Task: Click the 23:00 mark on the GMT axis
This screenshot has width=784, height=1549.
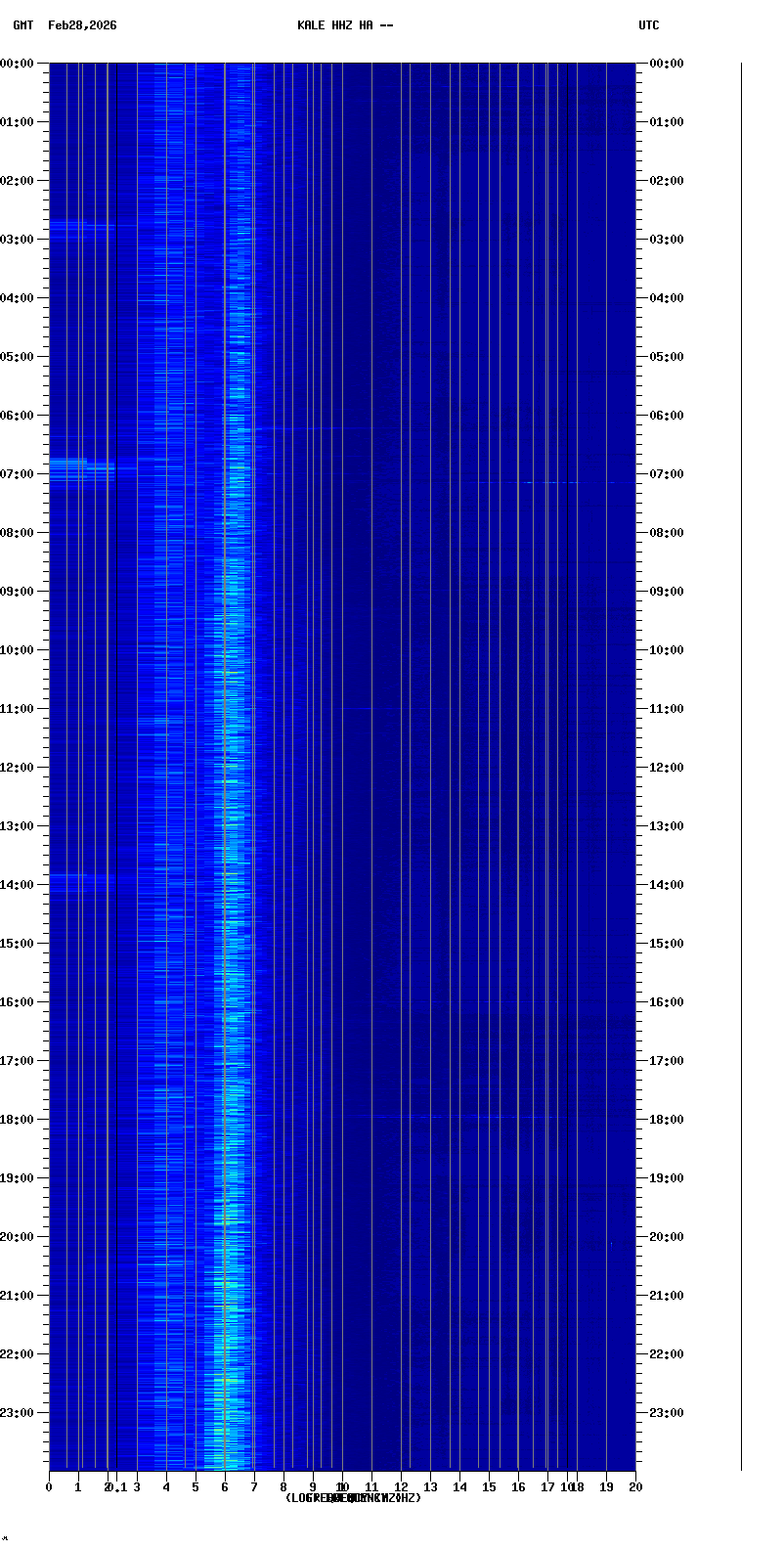Action: click(x=18, y=1413)
